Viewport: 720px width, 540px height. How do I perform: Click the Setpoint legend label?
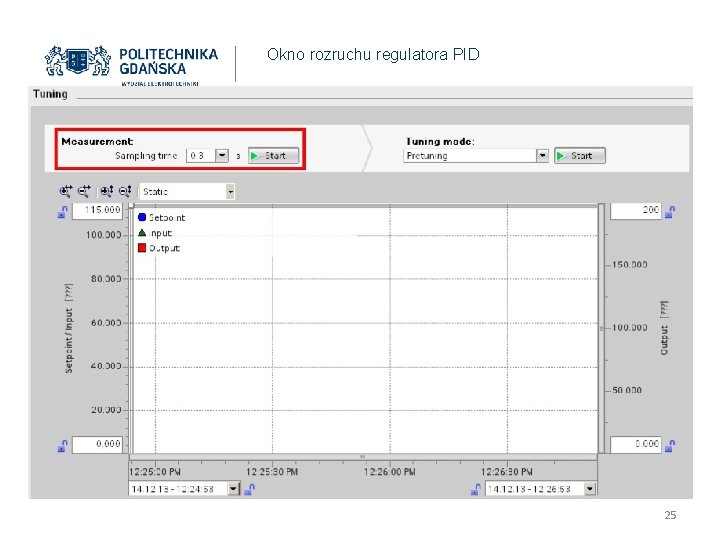coord(167,218)
